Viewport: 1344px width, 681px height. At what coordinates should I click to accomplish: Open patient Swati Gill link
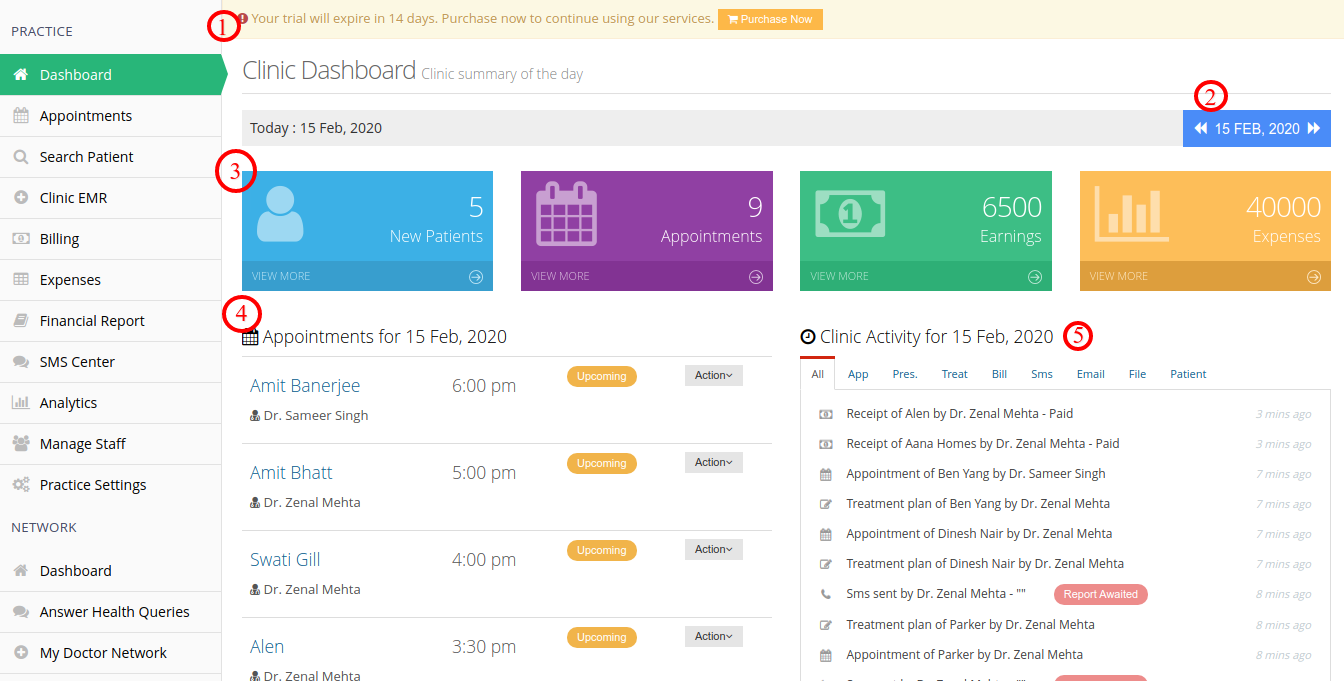coord(285,560)
